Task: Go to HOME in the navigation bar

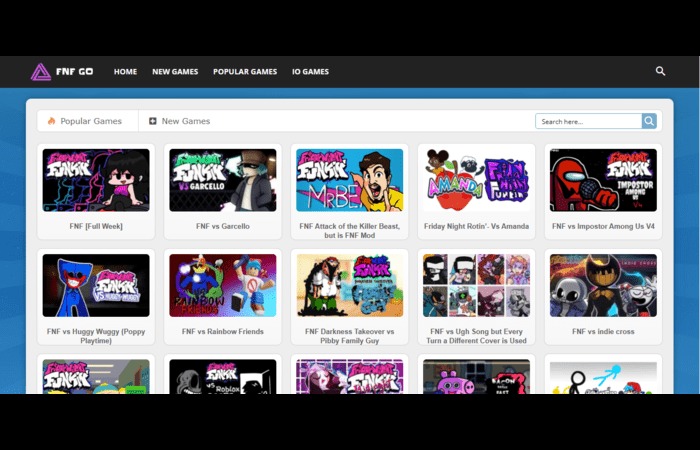Action: 125,71
